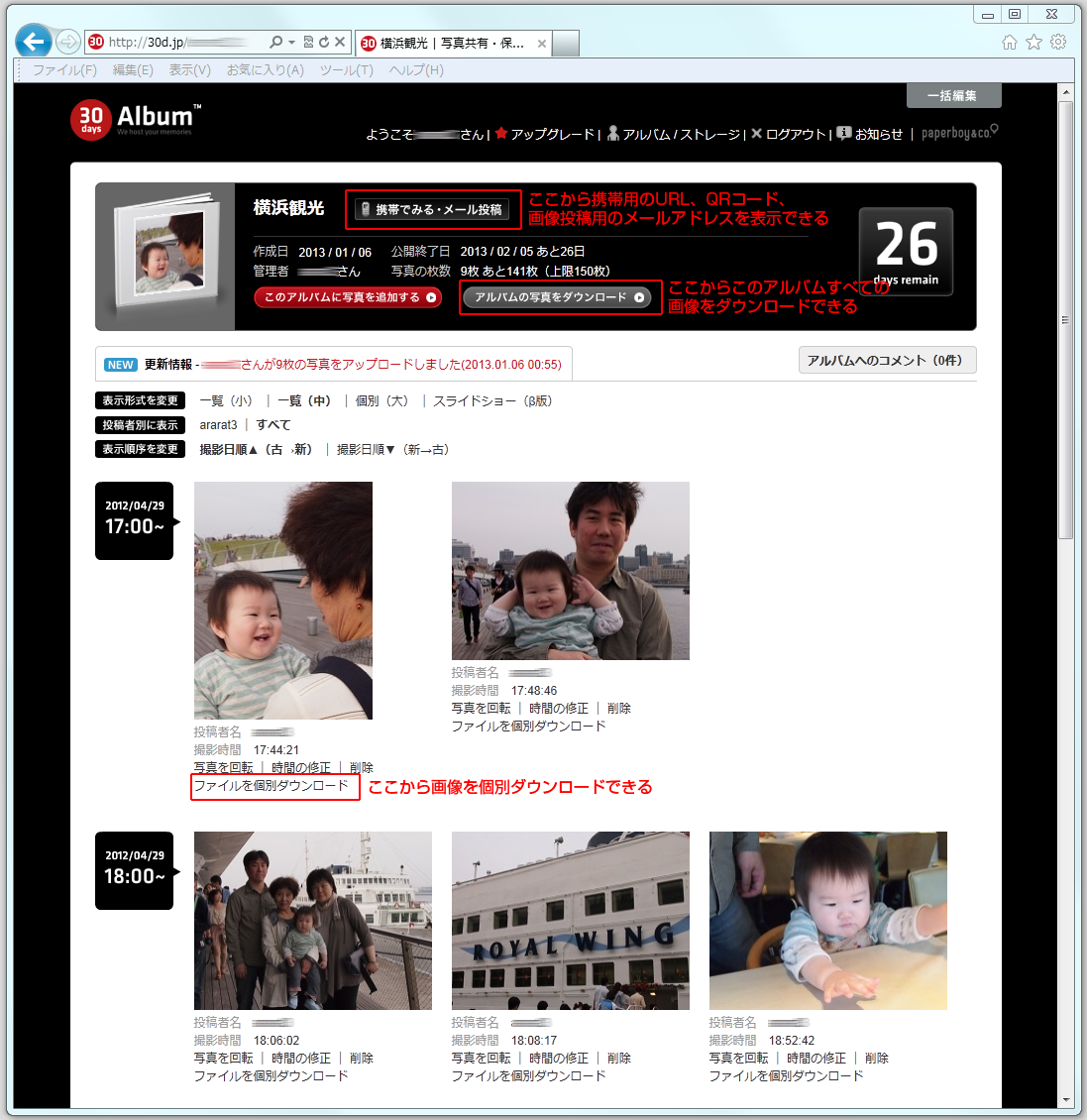Close the 横浜観光 browser tab
This screenshot has height=1120, width=1087.
pyautogui.click(x=542, y=44)
